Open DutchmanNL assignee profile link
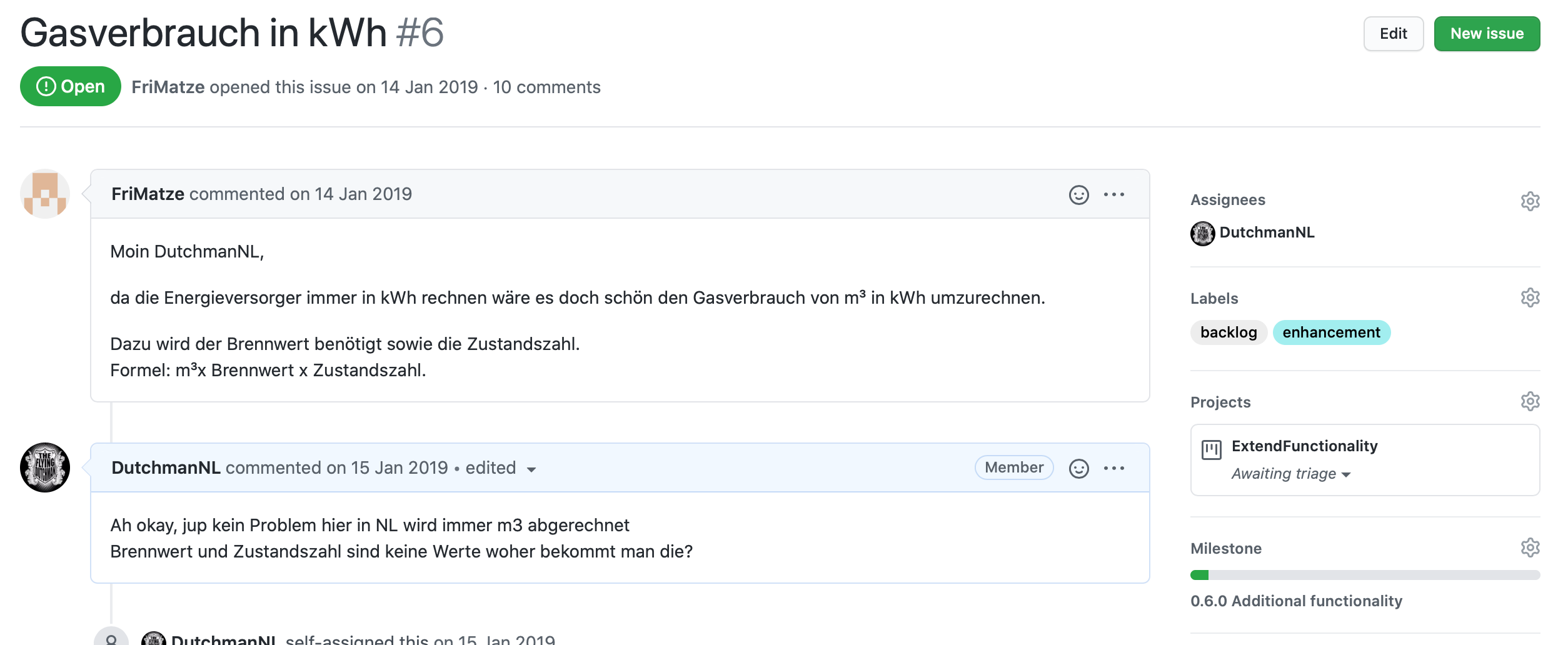The width and height of the screenshot is (1568, 645). 1267,232
